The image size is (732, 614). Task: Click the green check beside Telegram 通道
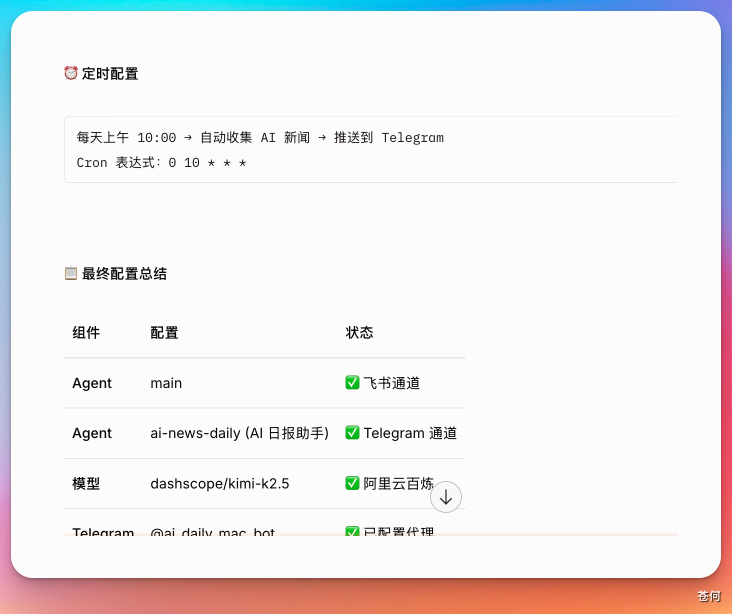(352, 432)
